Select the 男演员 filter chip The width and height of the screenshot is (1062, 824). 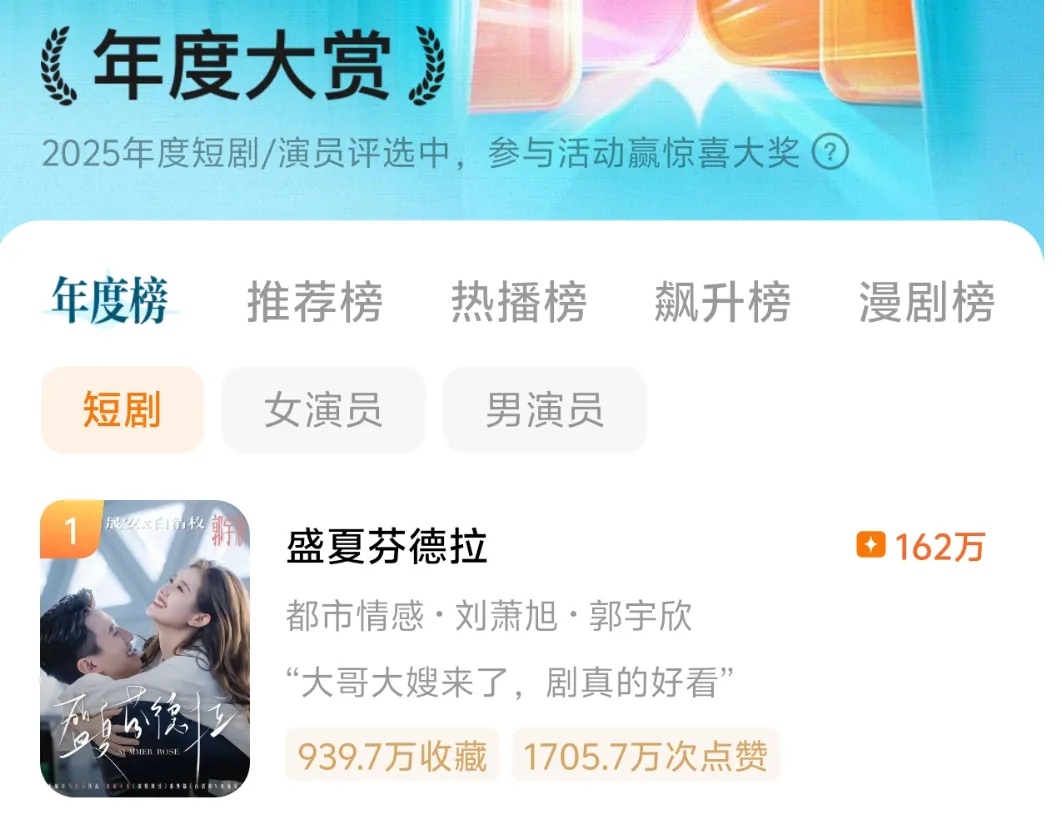[545, 410]
